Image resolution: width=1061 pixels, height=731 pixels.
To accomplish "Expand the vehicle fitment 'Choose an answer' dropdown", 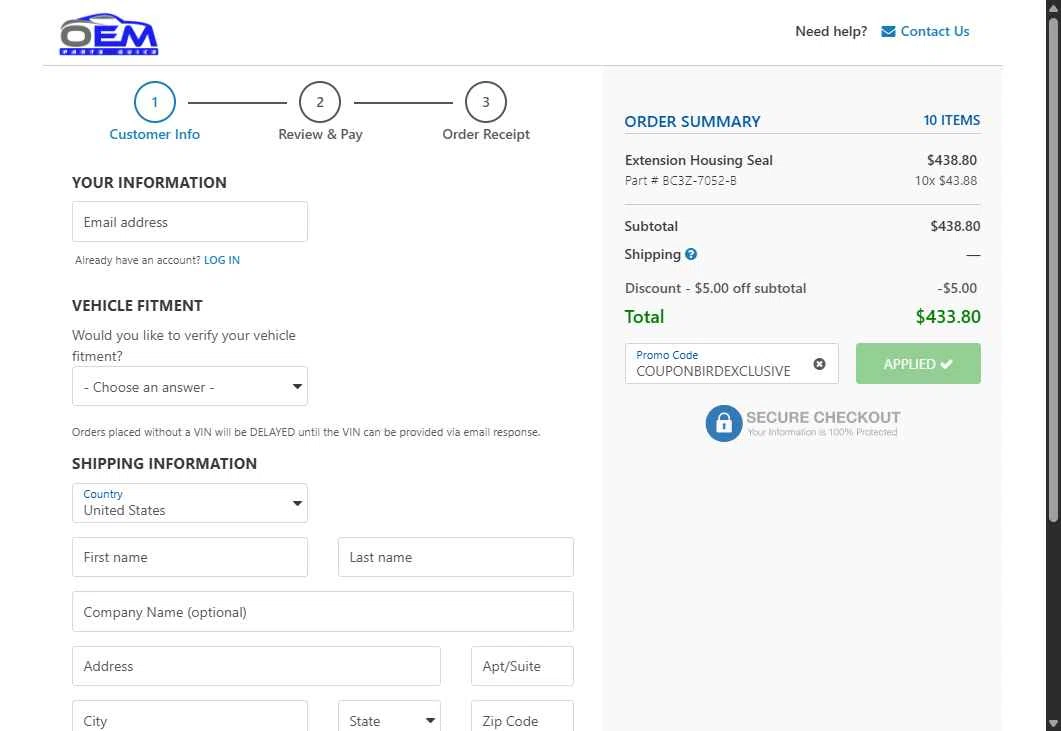I will (190, 386).
